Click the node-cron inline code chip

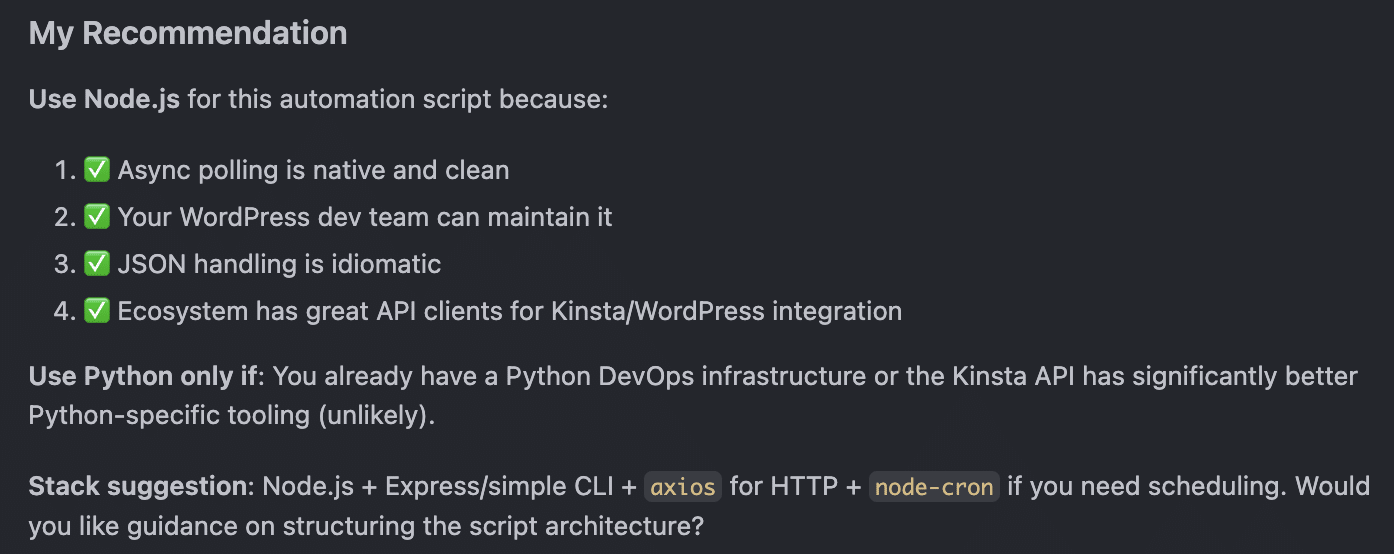point(934,487)
